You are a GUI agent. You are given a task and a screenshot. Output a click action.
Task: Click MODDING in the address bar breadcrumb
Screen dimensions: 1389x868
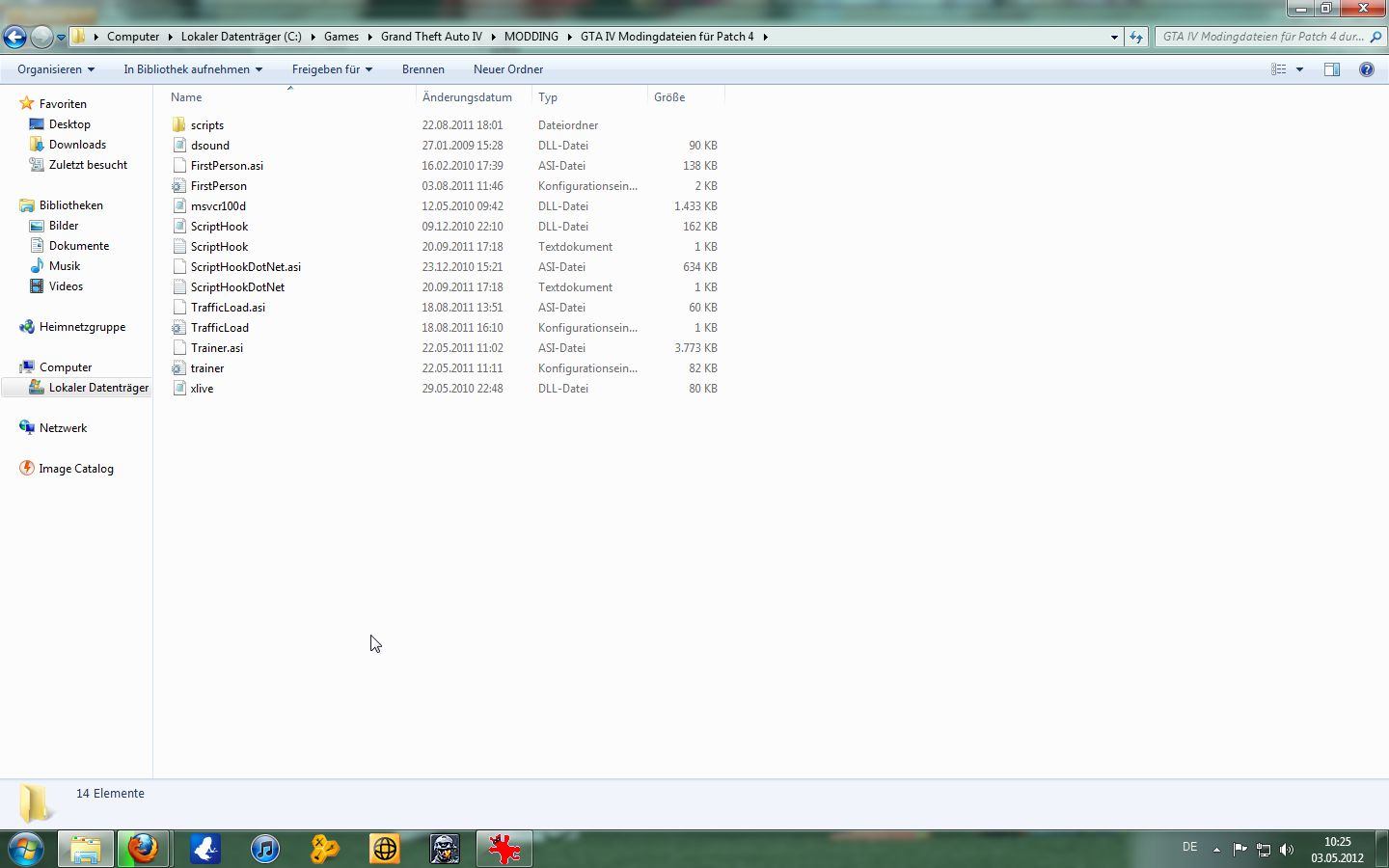coord(531,37)
